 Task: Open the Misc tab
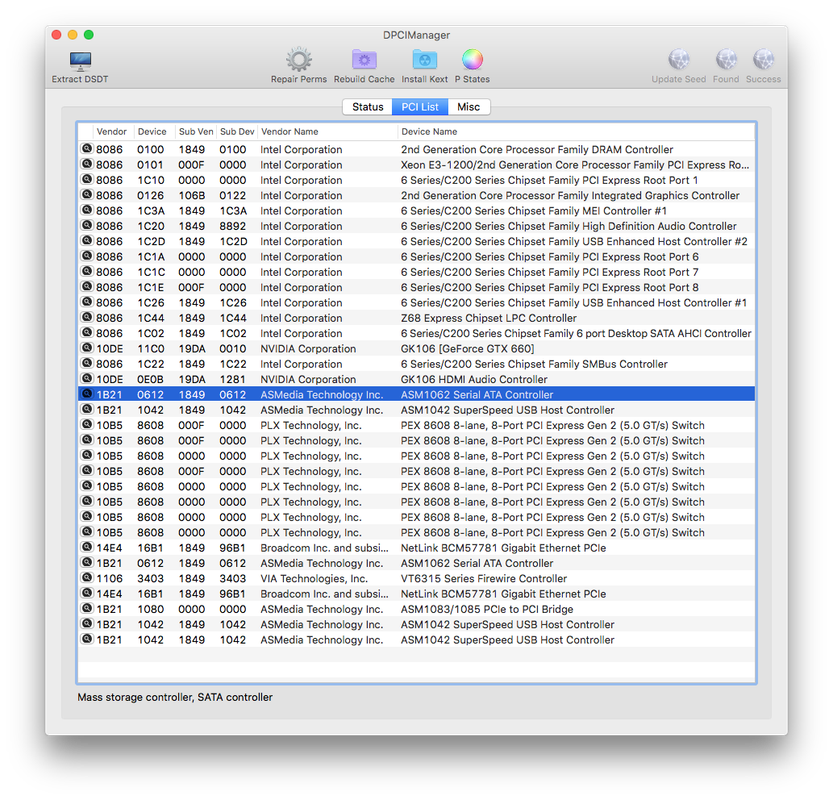(x=469, y=107)
